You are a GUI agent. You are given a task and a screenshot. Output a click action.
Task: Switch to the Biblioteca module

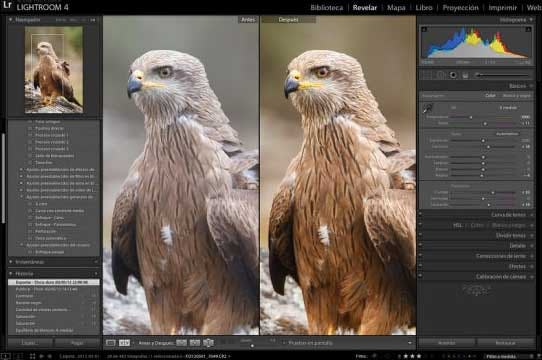pyautogui.click(x=326, y=7)
